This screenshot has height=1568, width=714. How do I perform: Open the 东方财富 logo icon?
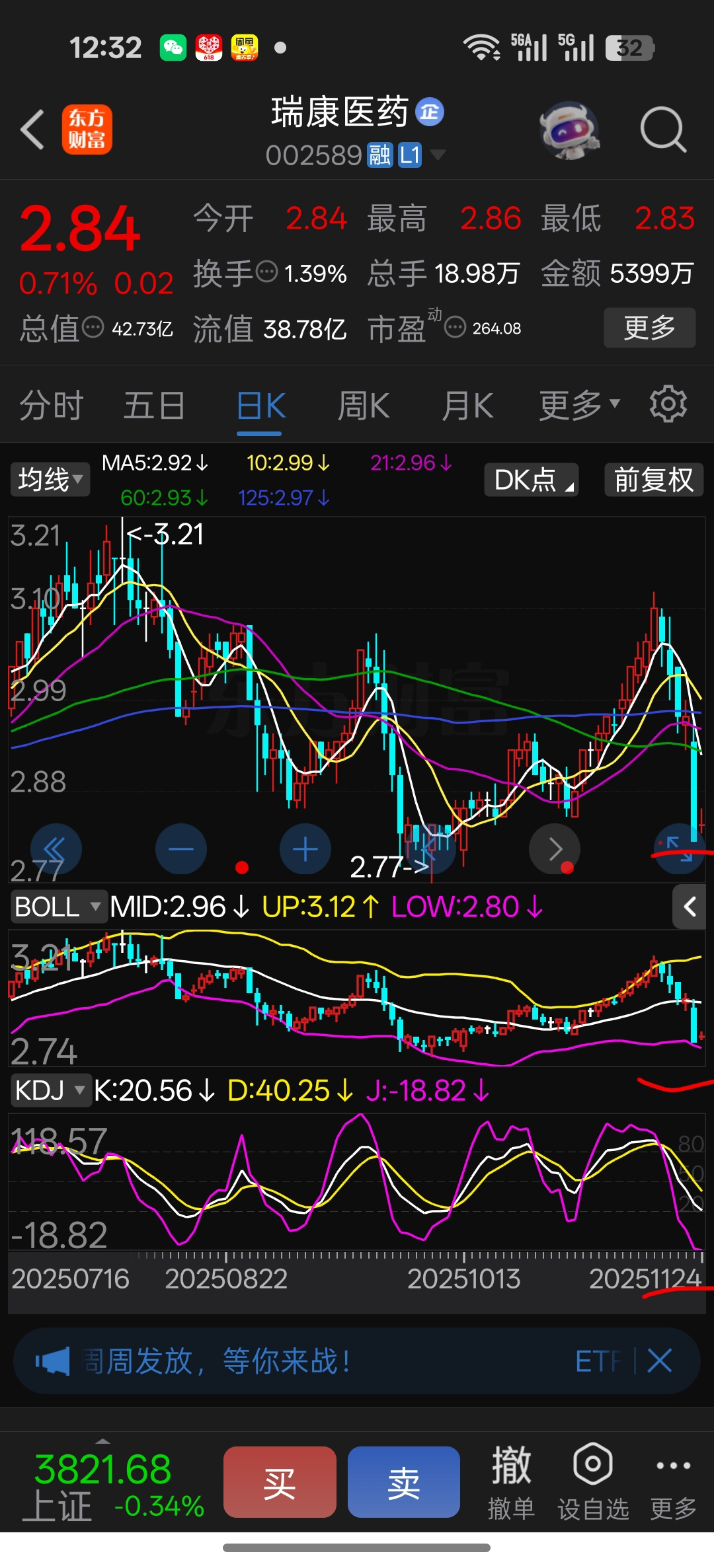pos(87,130)
